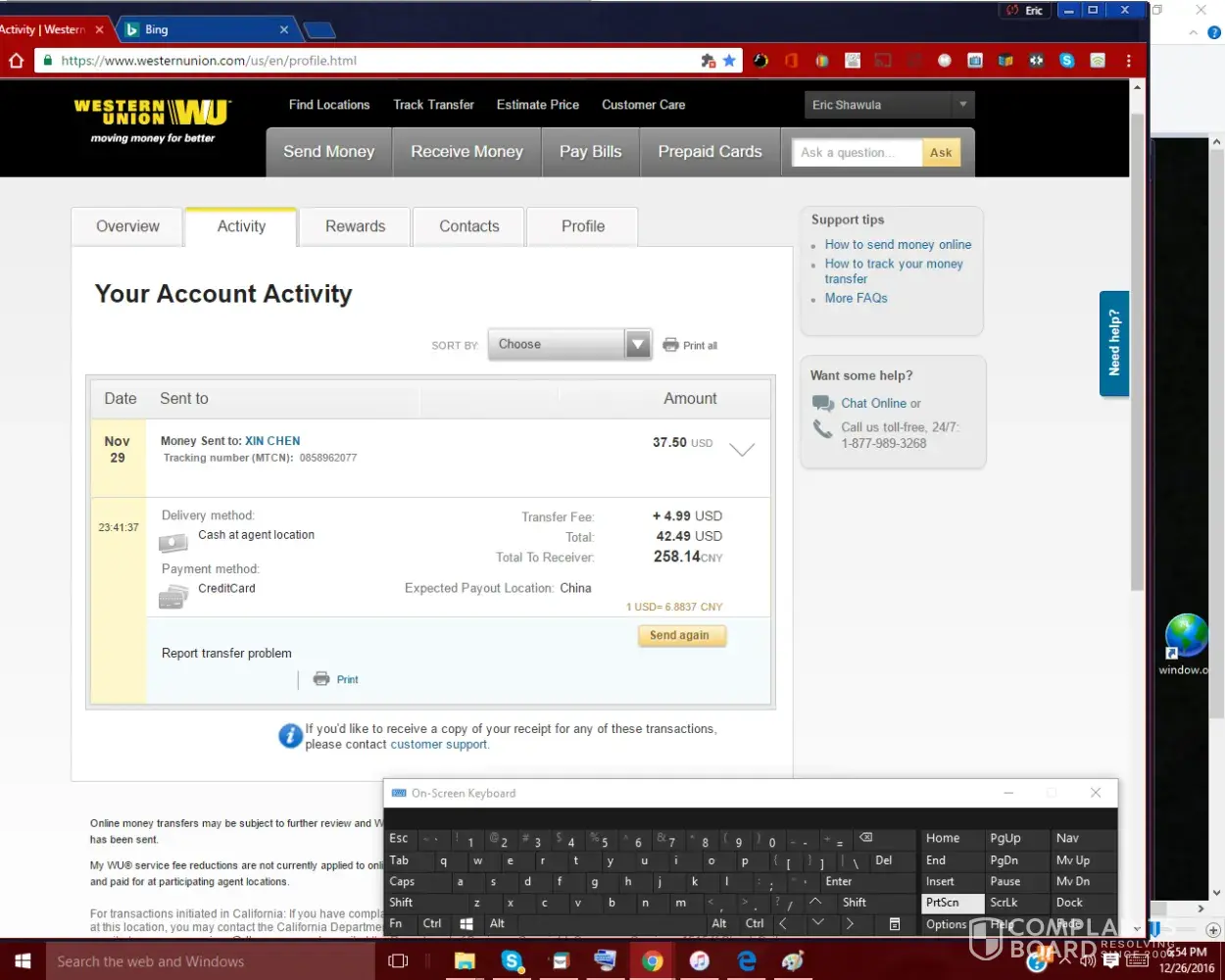The image size is (1225, 980).
Task: Click the chat bubble icon for Chat Online
Action: click(823, 404)
